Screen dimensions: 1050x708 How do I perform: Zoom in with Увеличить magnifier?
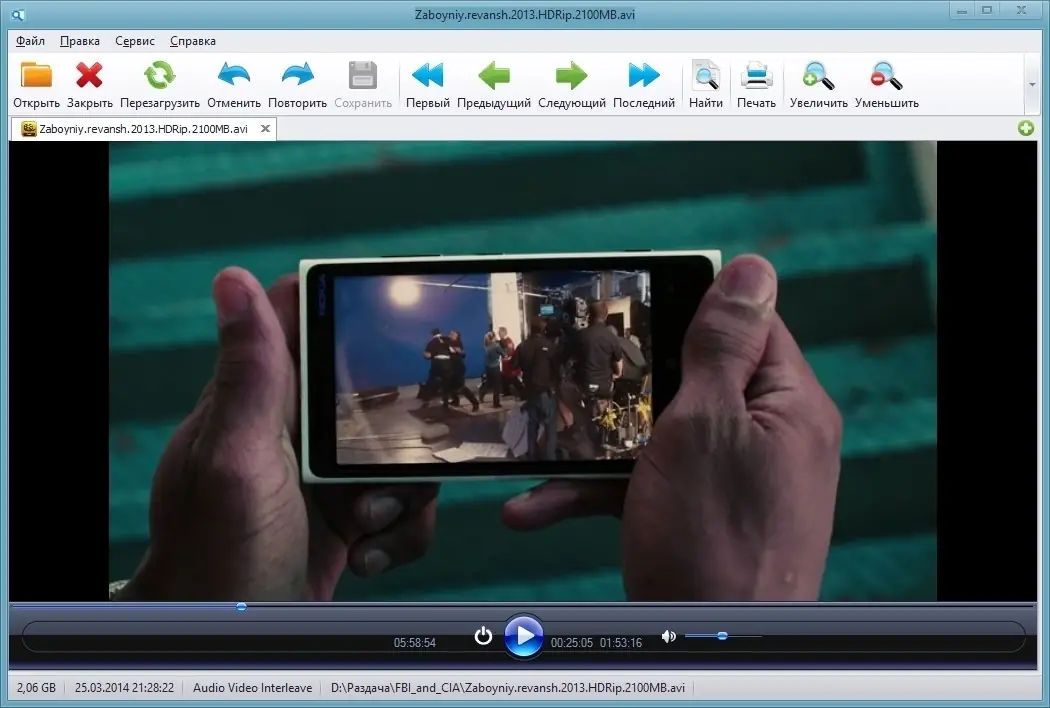(818, 75)
